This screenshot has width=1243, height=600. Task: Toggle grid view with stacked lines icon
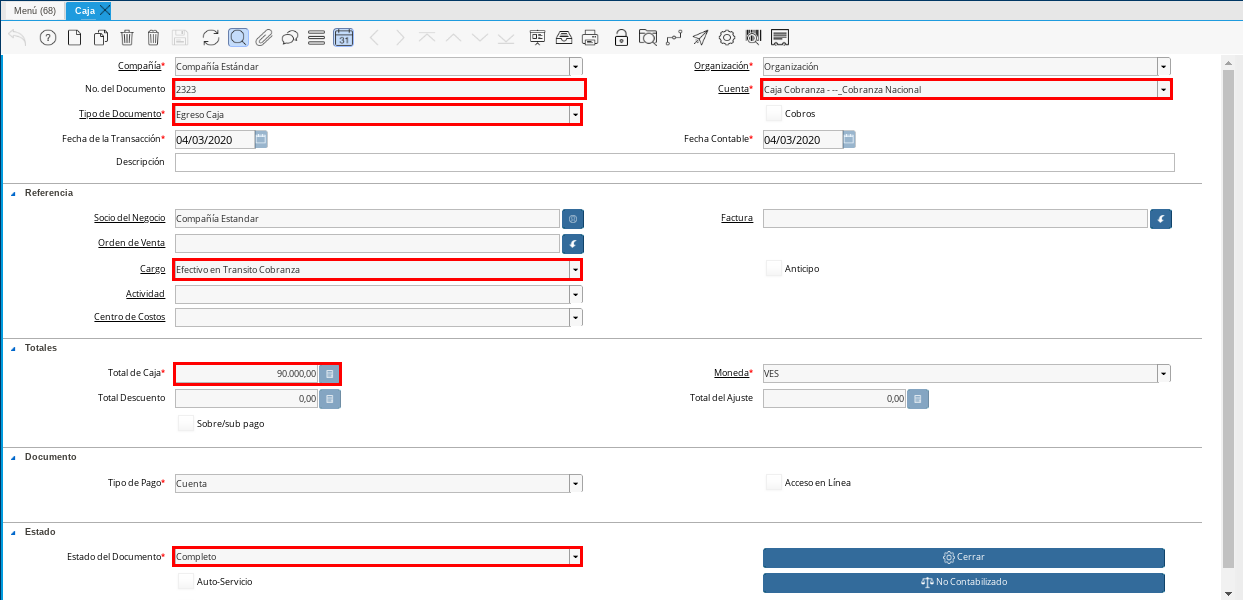(316, 38)
